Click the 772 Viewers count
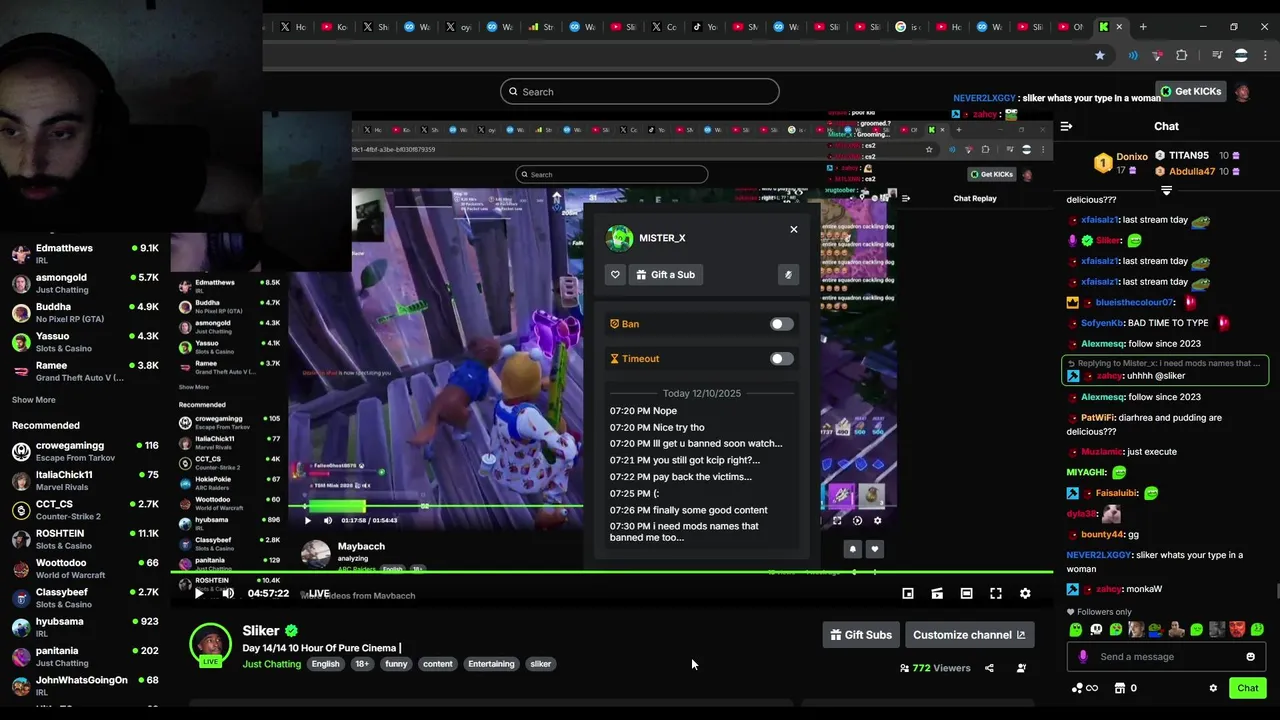Image resolution: width=1280 pixels, height=720 pixels. tap(935, 668)
